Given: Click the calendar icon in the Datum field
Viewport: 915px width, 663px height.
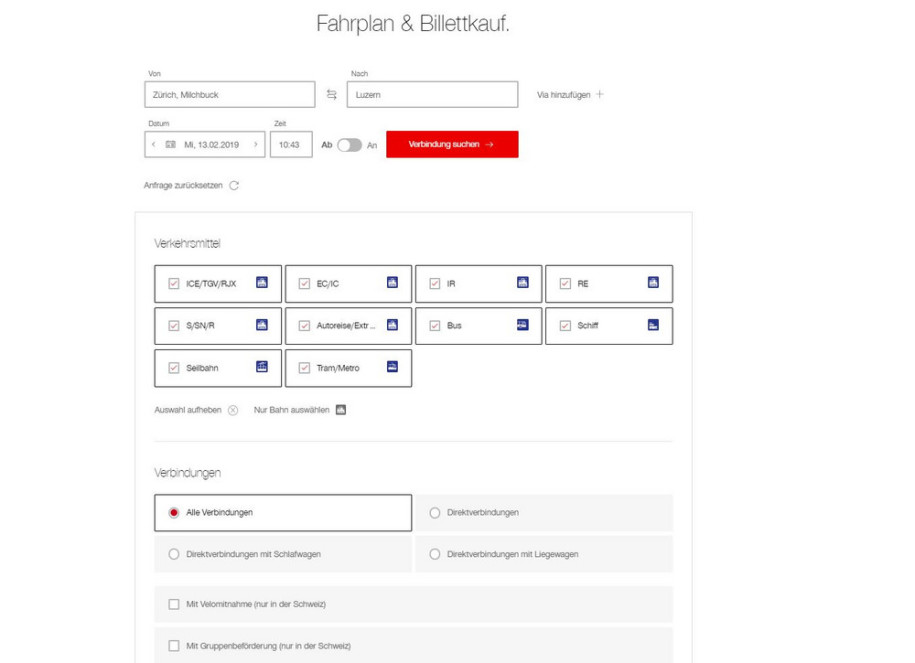Looking at the screenshot, I should pyautogui.click(x=170, y=144).
